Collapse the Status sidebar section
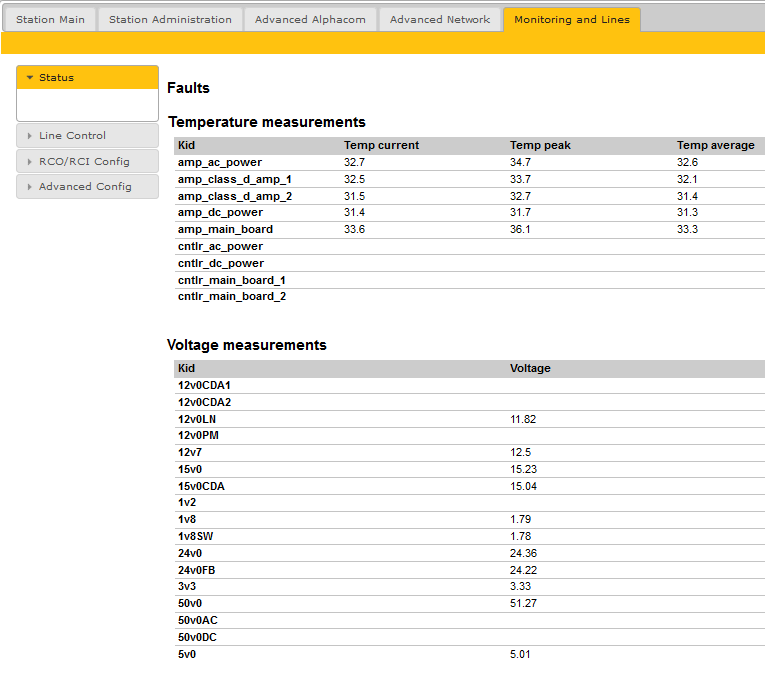765x683 pixels. (x=87, y=78)
